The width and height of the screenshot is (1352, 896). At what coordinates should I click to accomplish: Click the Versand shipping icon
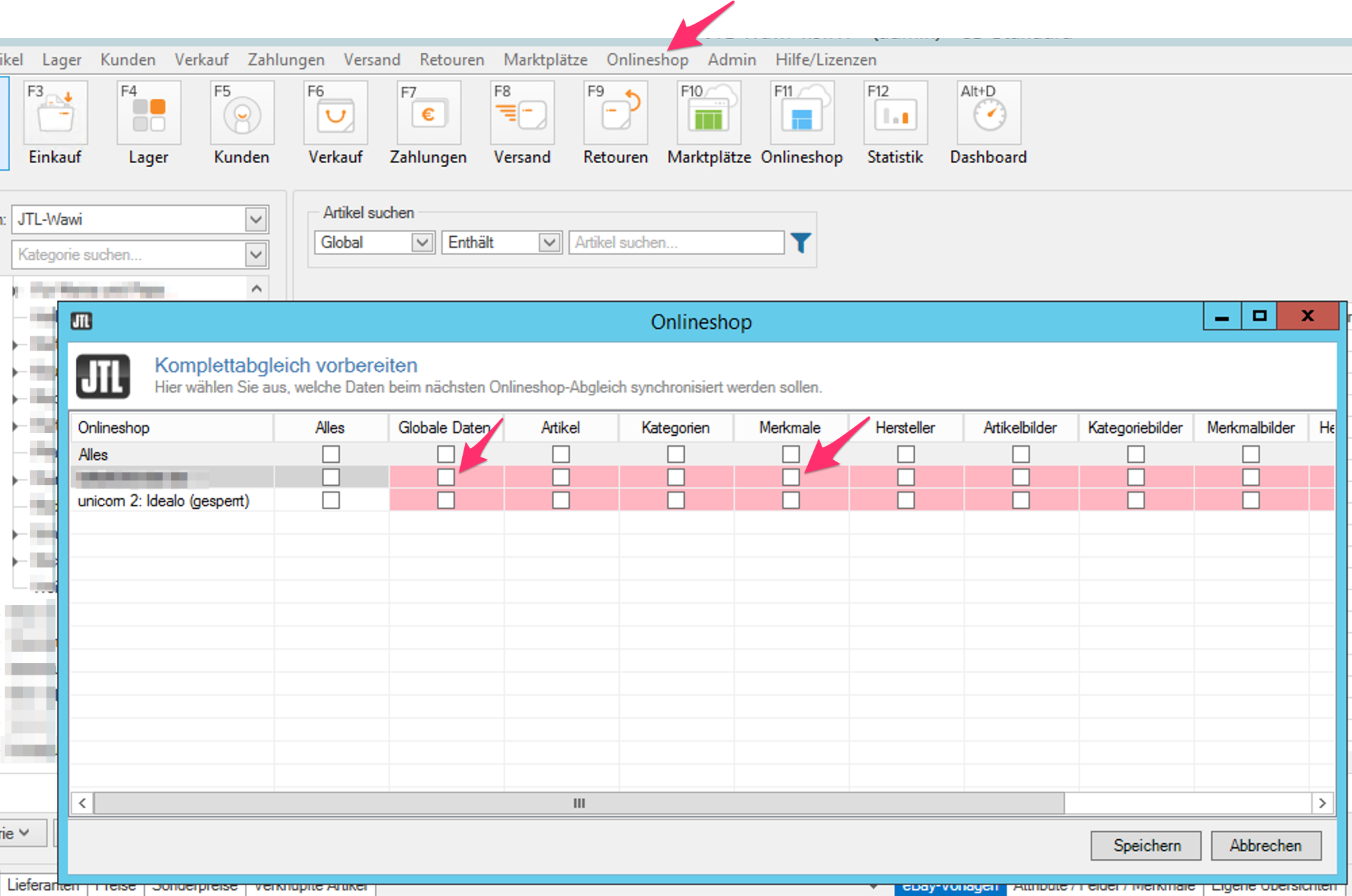point(522,113)
